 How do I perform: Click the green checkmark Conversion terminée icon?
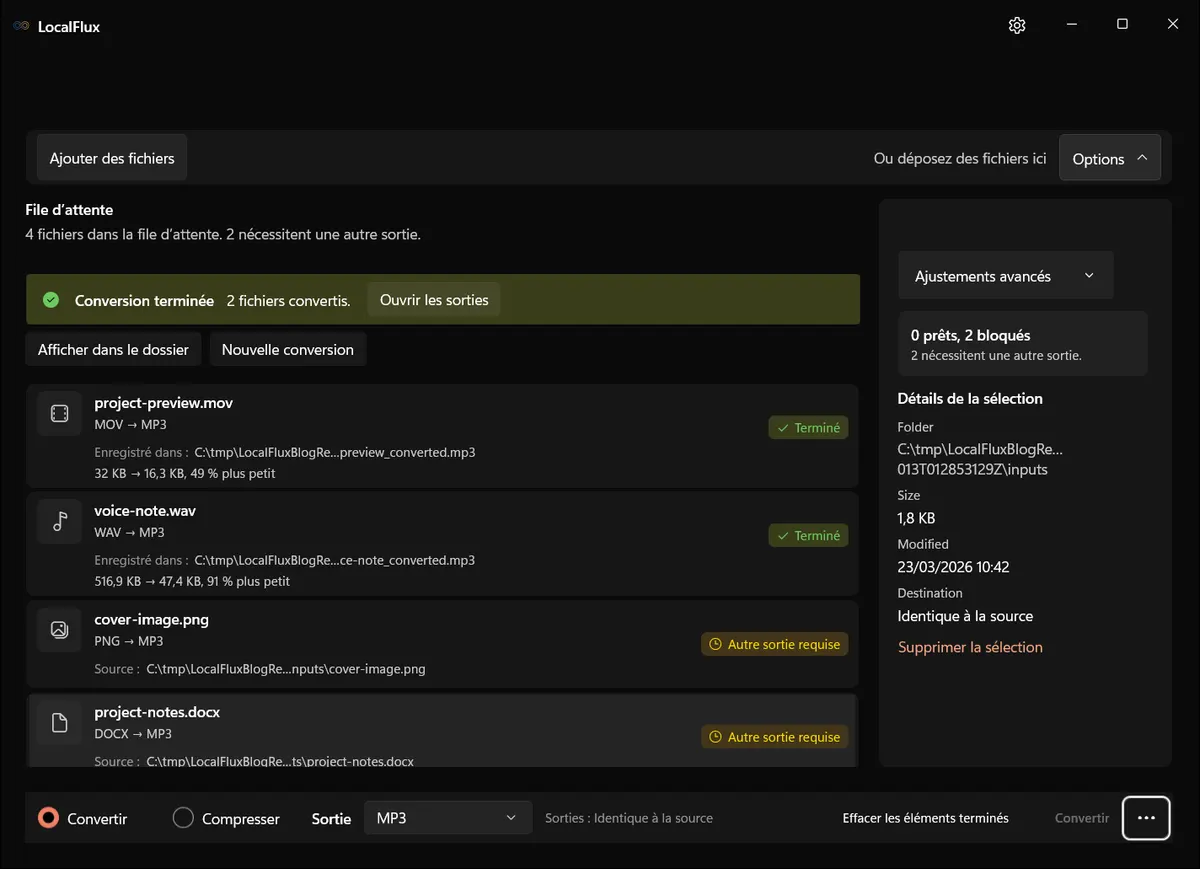[x=51, y=300]
